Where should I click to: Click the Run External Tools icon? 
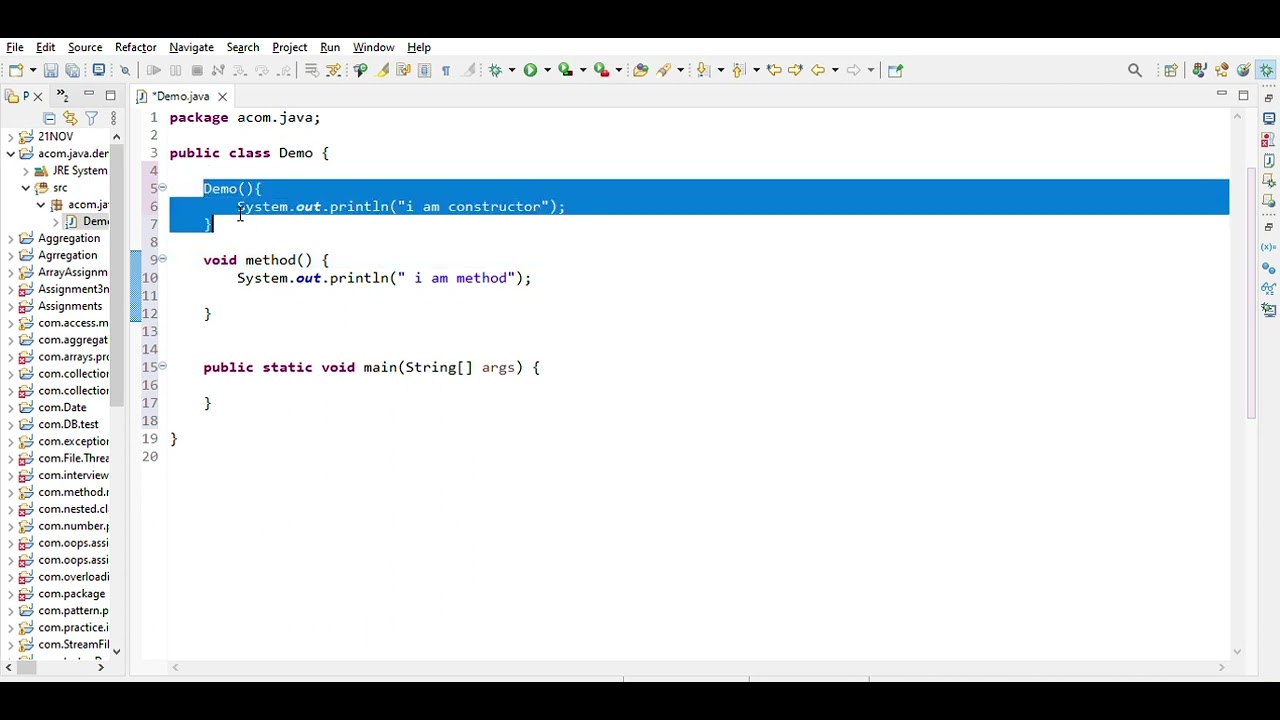(601, 70)
